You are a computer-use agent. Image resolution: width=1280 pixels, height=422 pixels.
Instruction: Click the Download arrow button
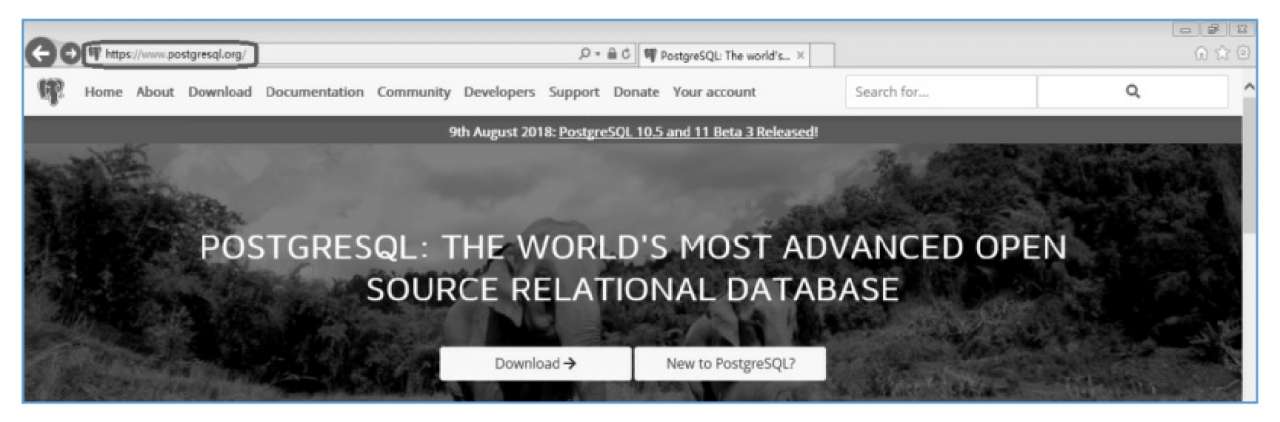535,364
